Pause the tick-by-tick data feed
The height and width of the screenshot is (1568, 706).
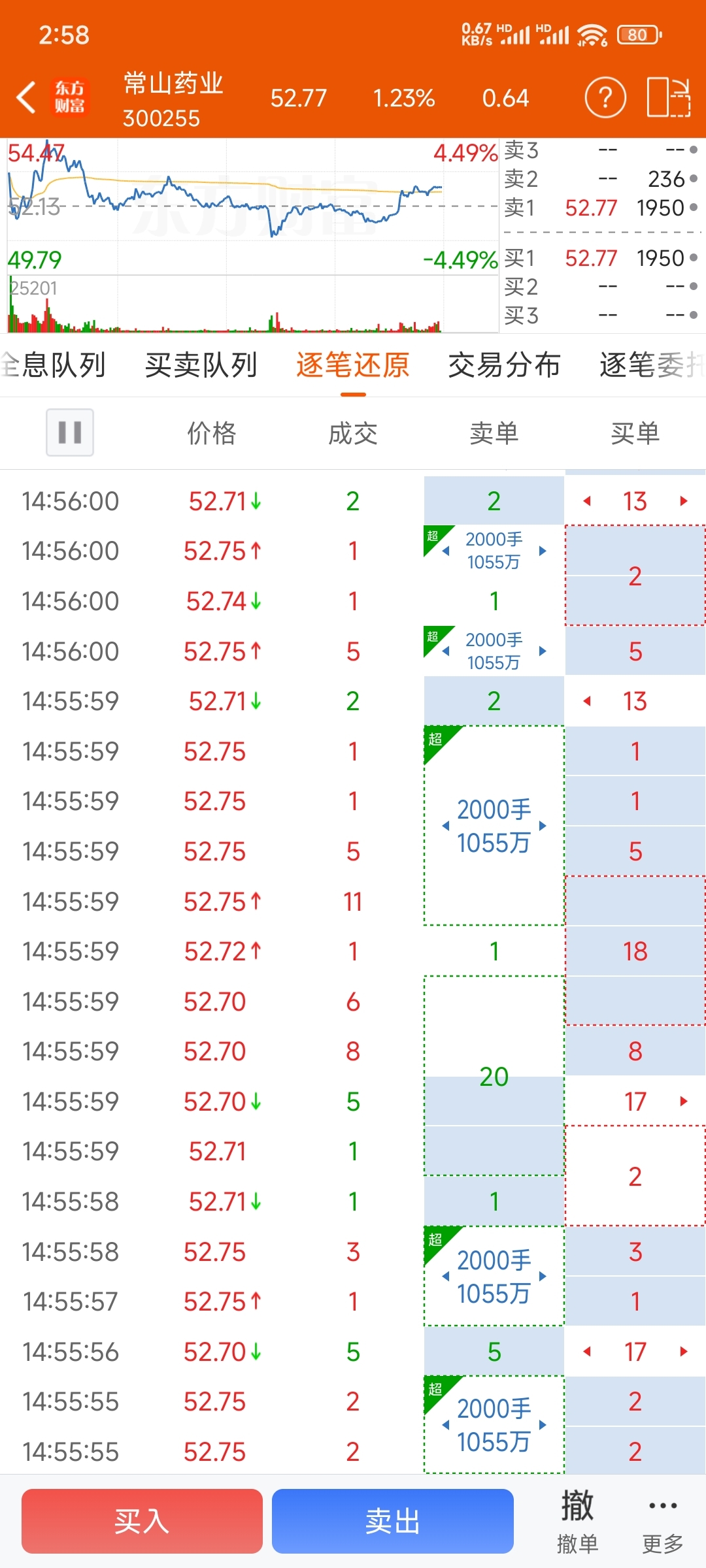pos(70,433)
